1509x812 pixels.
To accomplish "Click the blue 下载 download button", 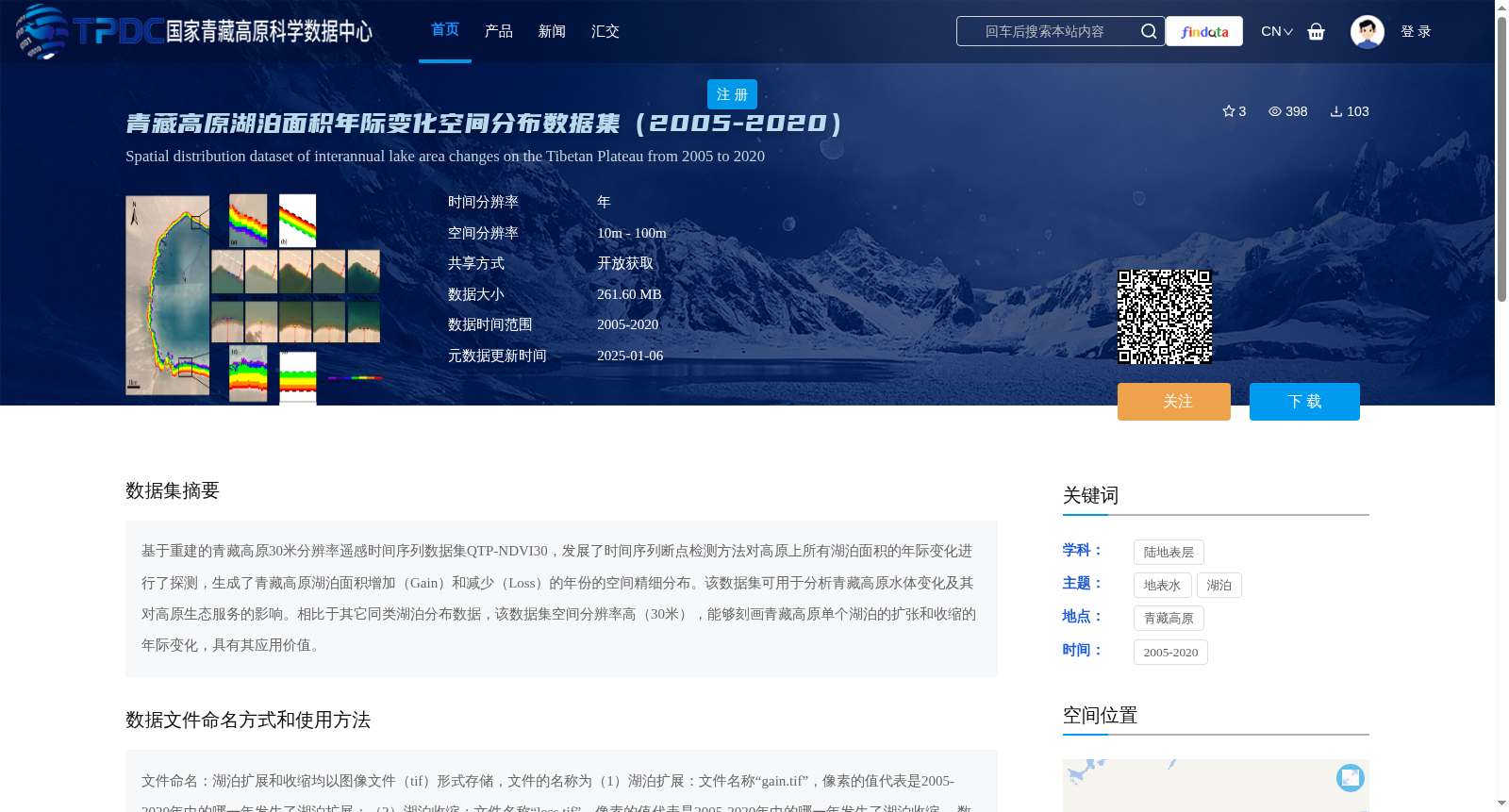I will pos(1304,402).
